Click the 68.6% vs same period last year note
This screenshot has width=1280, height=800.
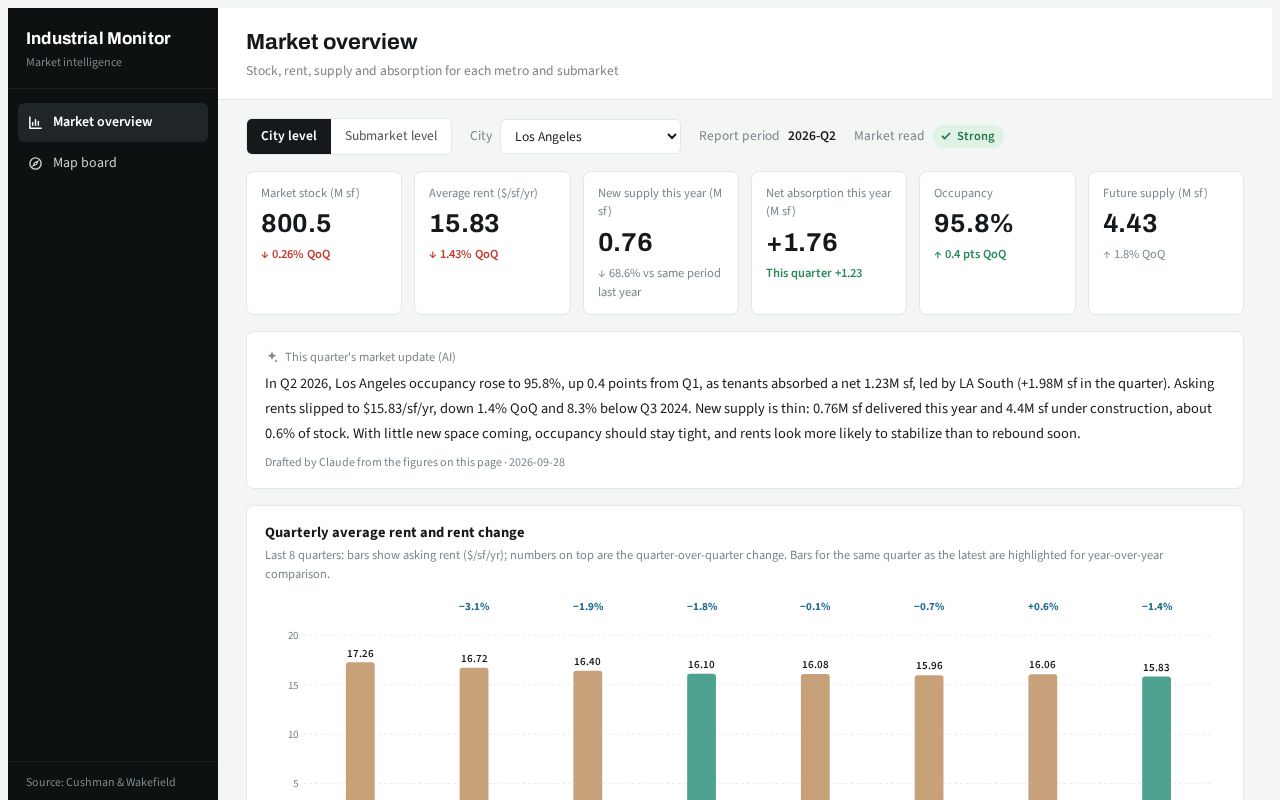[x=660, y=282]
